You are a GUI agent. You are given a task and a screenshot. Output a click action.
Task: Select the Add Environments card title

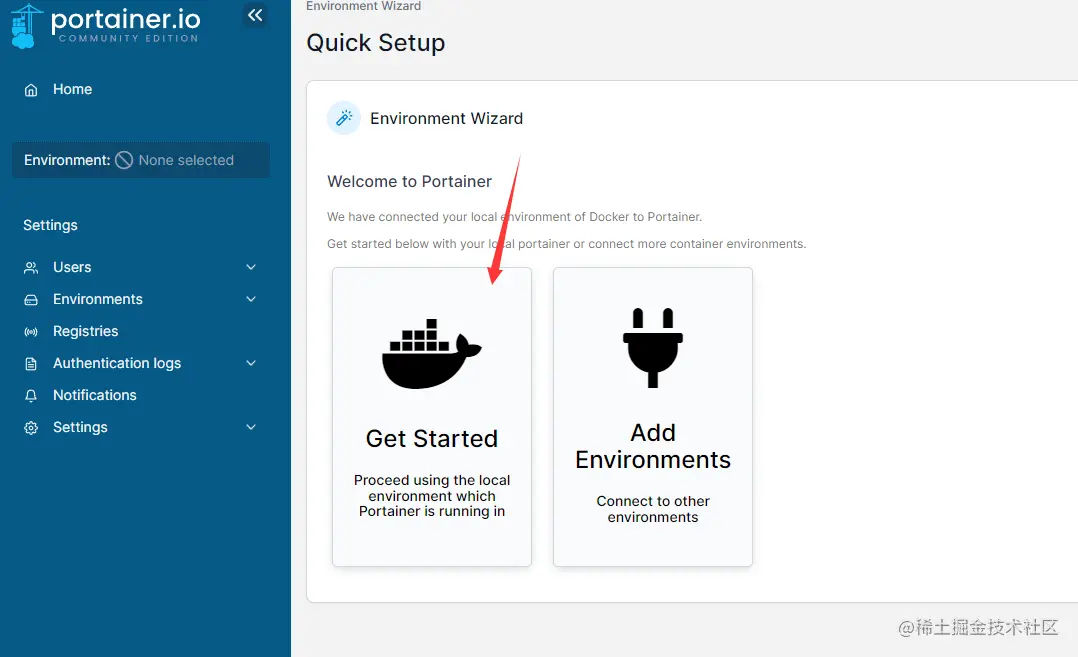[x=653, y=446]
